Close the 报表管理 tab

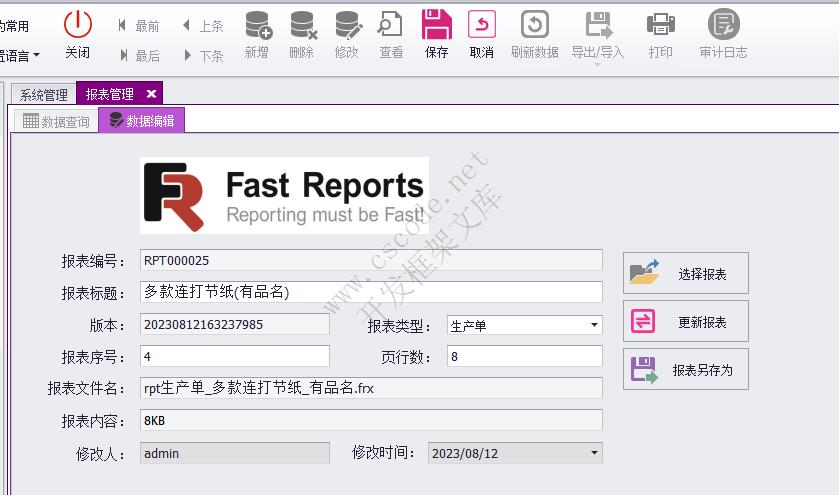(151, 94)
